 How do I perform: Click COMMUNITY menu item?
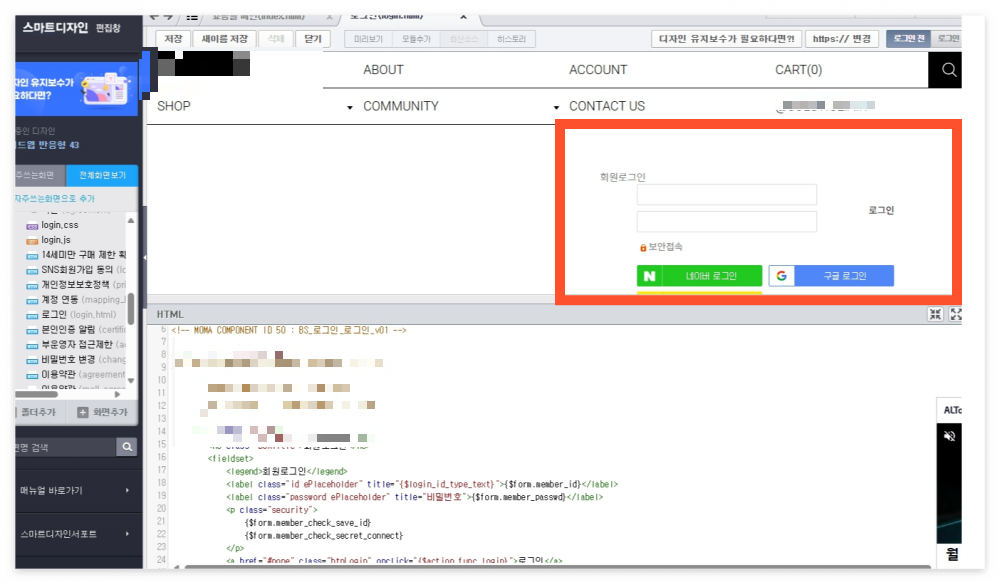click(x=401, y=106)
